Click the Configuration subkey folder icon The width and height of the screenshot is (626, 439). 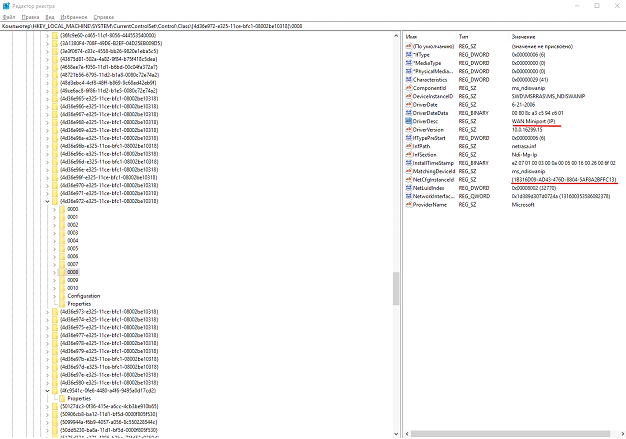(x=61, y=296)
